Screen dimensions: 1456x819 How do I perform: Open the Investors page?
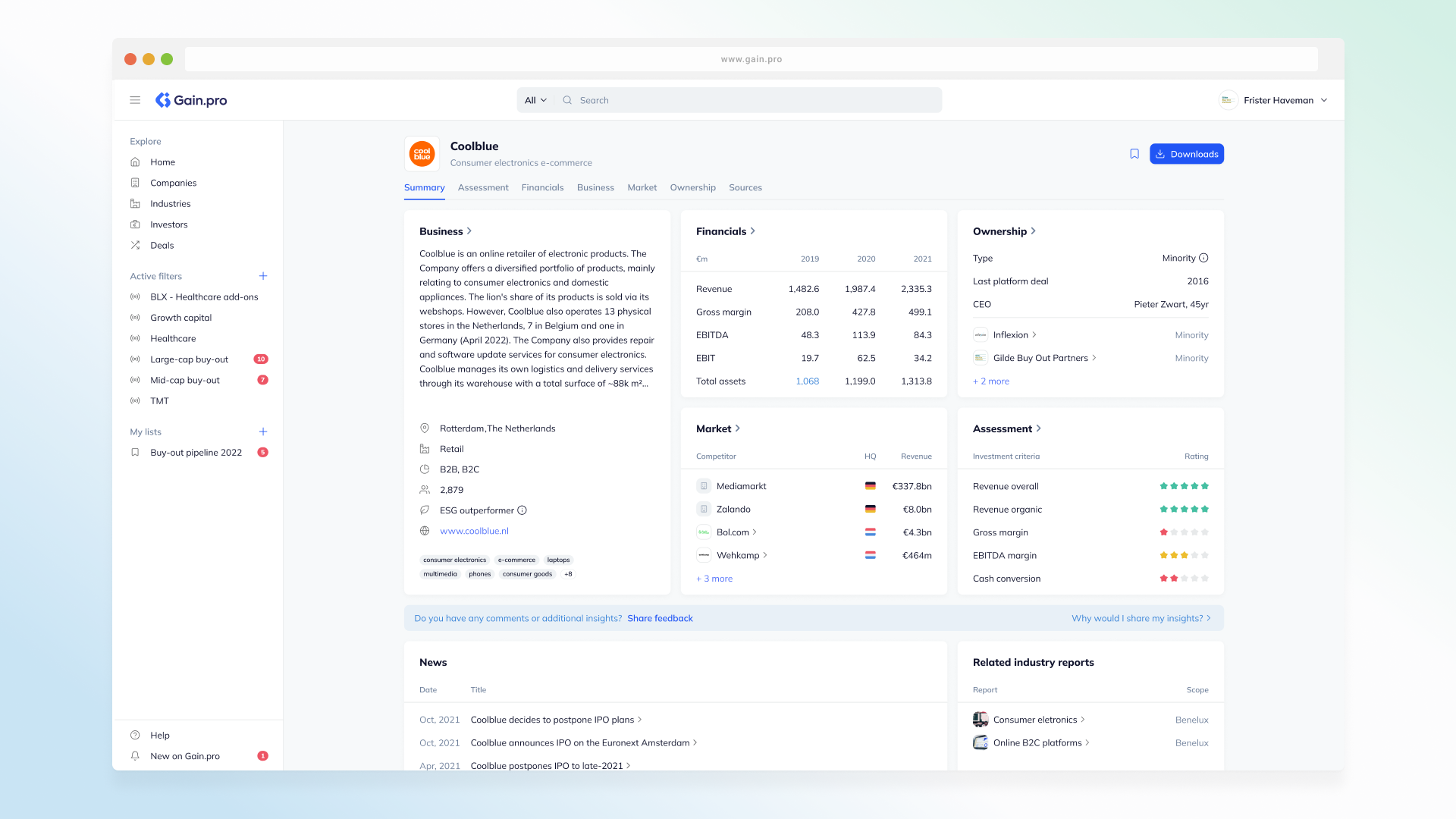pyautogui.click(x=168, y=224)
